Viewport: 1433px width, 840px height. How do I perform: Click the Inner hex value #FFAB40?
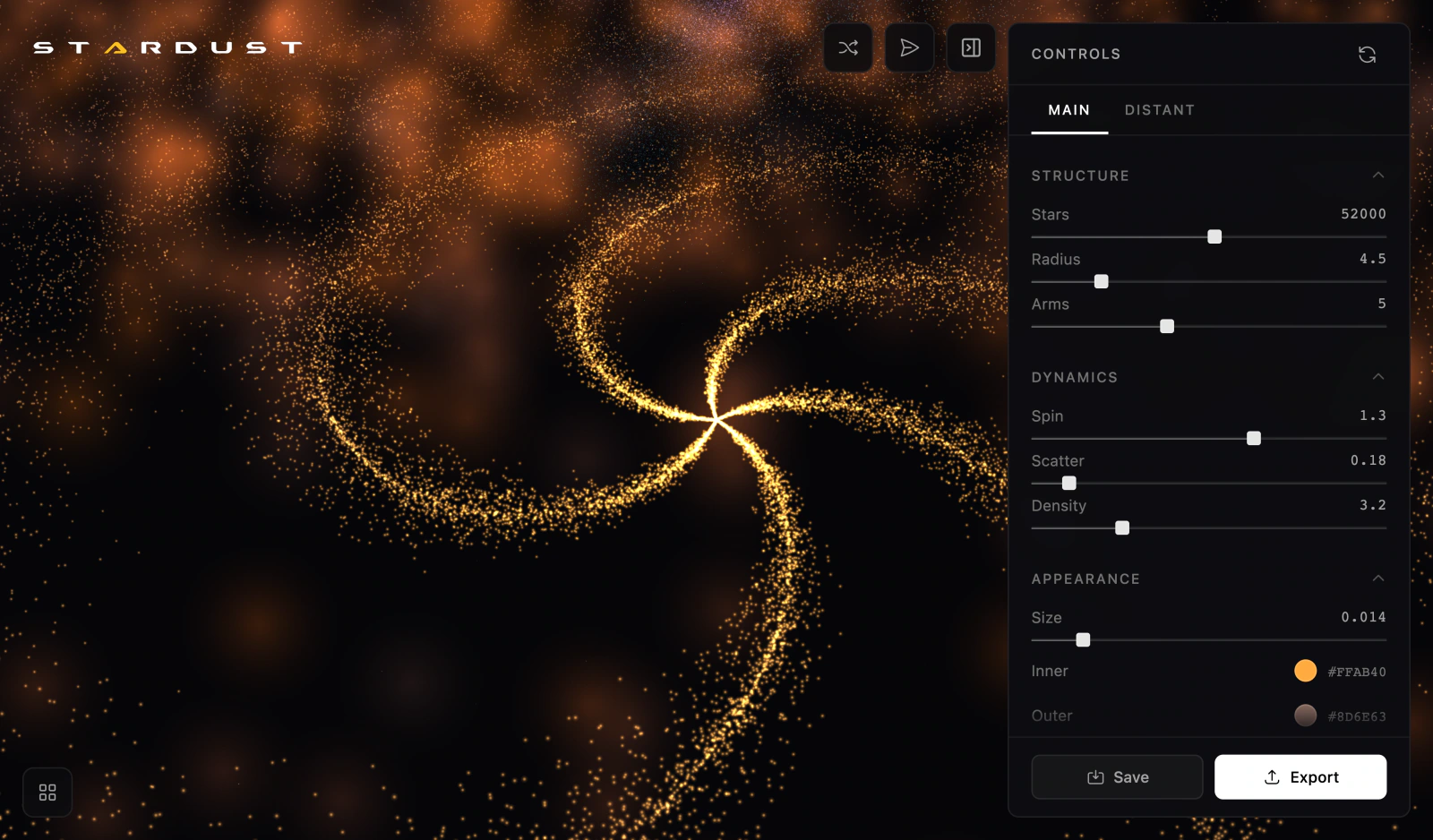[x=1357, y=672]
